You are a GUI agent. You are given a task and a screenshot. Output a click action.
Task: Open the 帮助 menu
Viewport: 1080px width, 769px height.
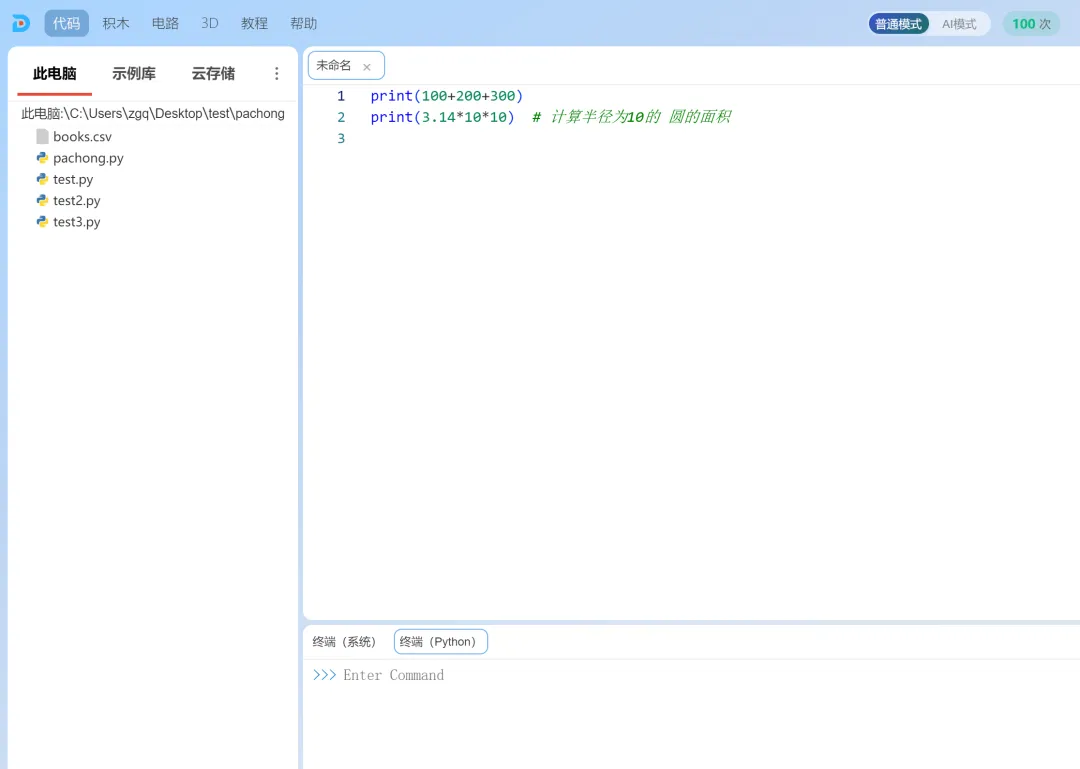304,23
